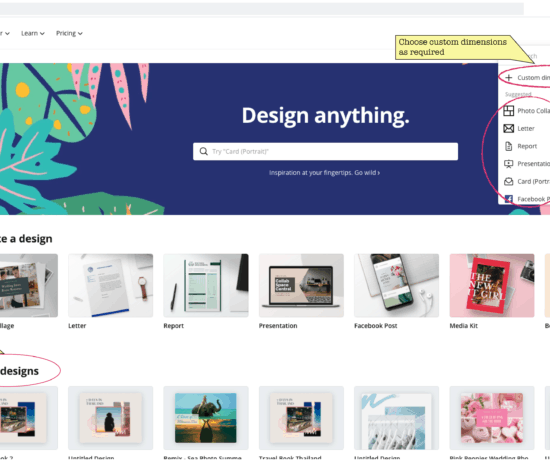Open the Travel Book Thailand design thumbnail

tap(301, 418)
